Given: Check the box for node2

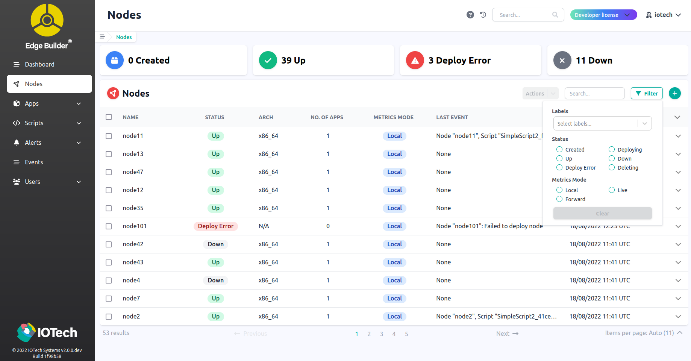Looking at the screenshot, I should [x=109, y=316].
